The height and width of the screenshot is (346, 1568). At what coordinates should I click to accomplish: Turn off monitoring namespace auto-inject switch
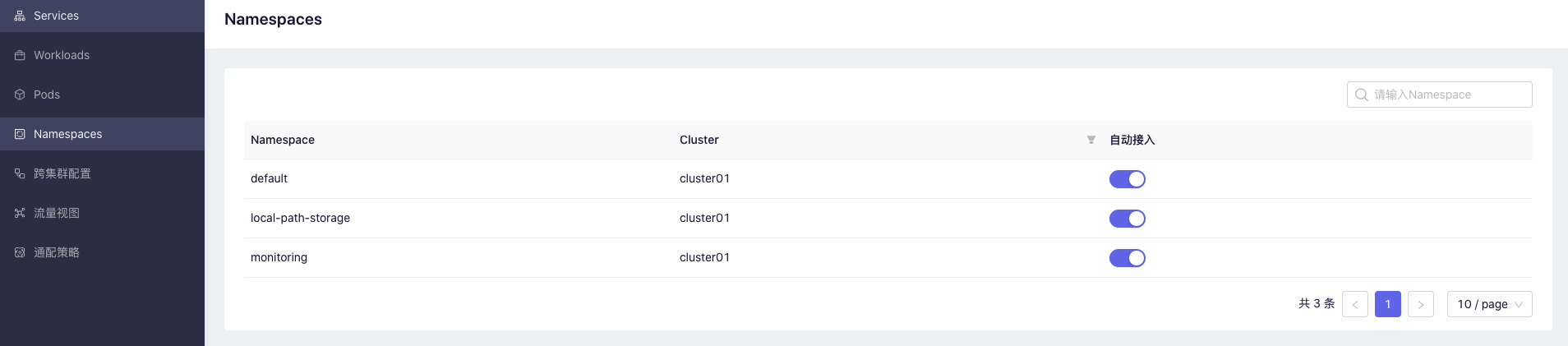1128,258
